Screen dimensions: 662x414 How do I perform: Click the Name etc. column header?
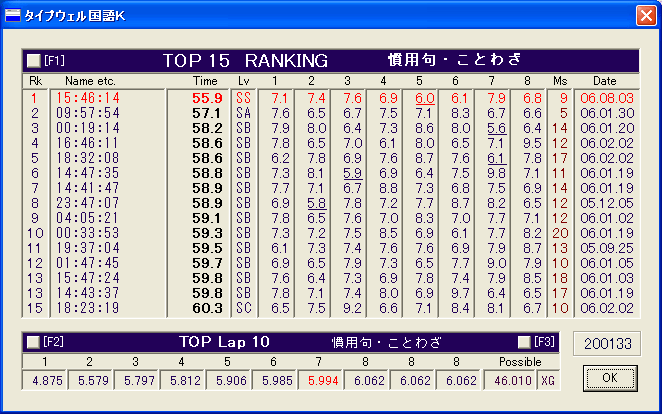point(90,81)
